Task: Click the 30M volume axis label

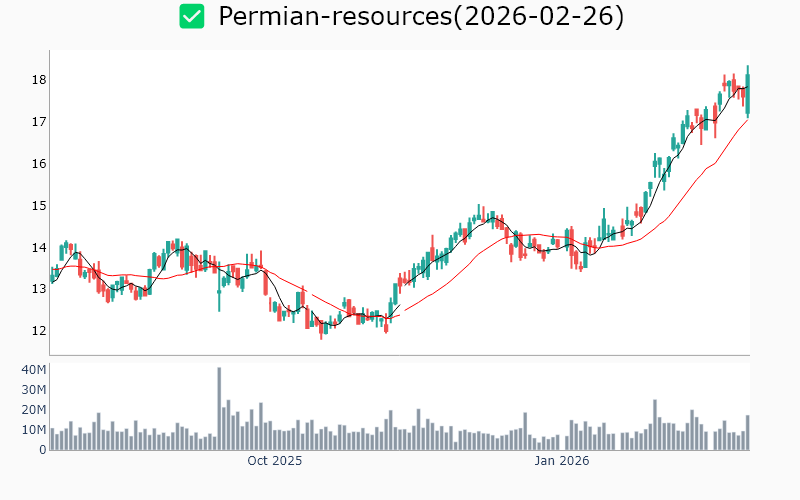Action: pyautogui.click(x=34, y=390)
